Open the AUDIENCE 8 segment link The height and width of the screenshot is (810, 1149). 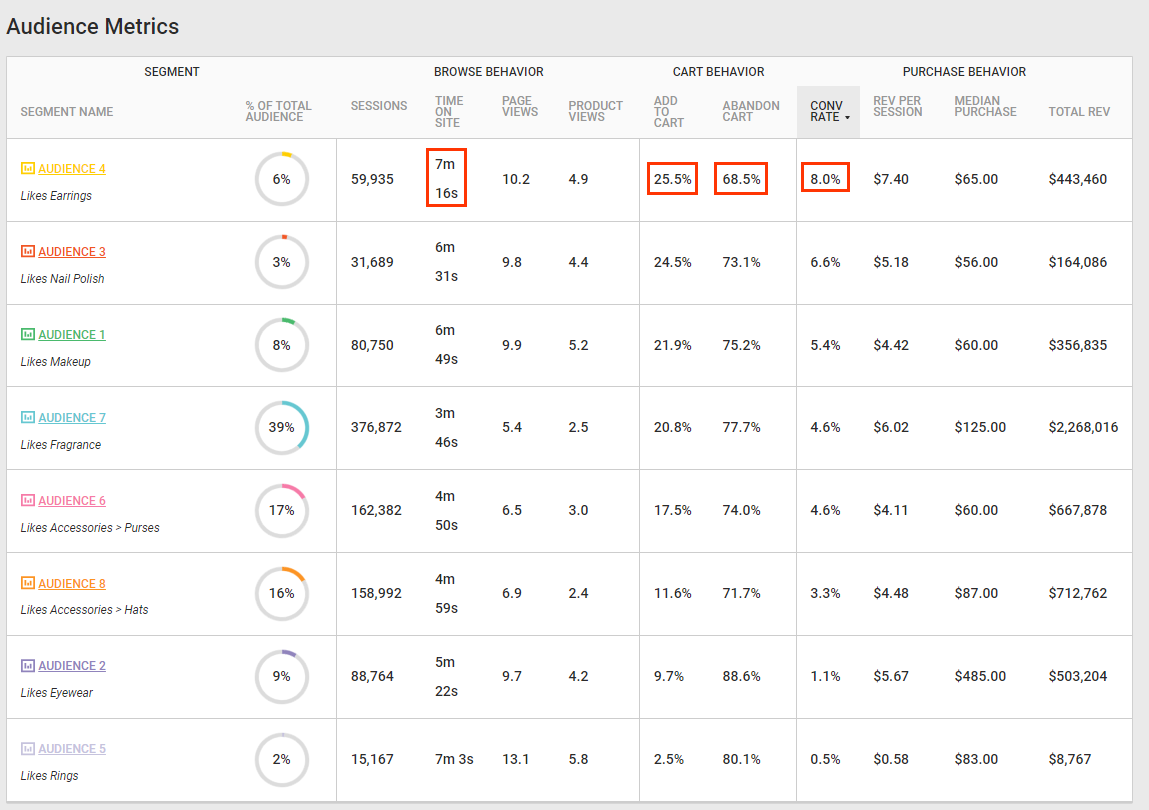72,583
